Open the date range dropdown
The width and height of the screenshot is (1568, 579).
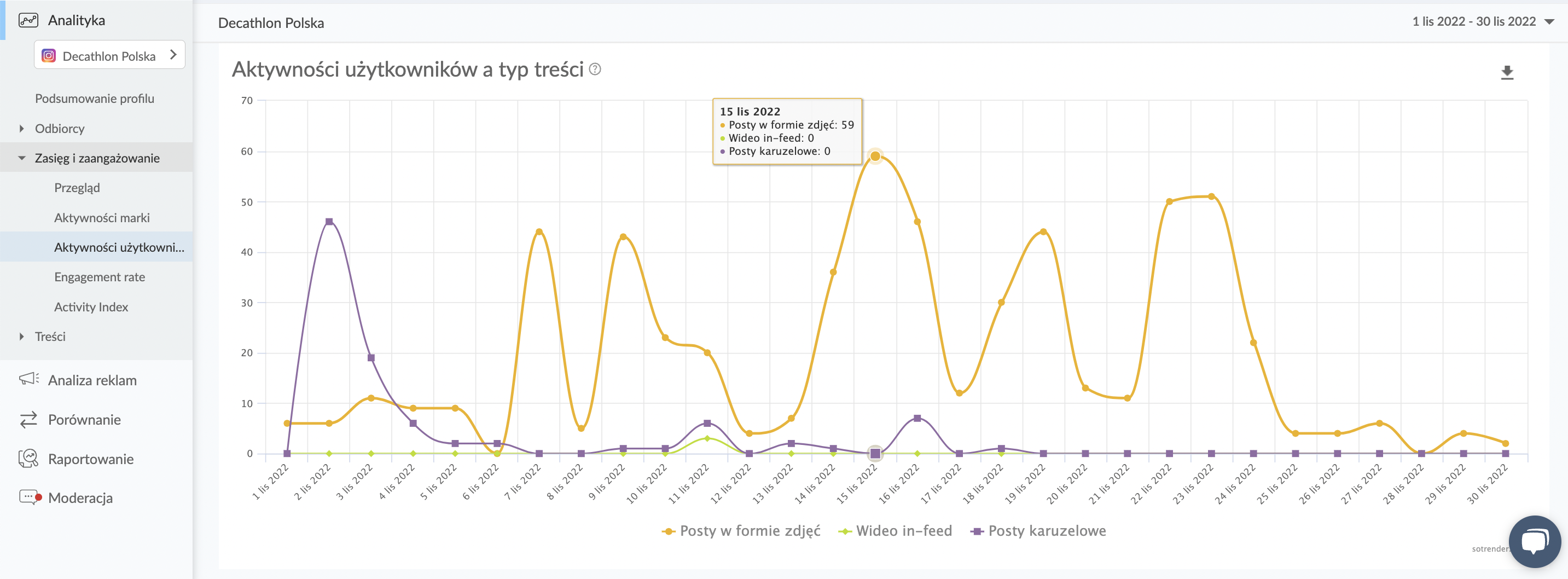[1483, 21]
